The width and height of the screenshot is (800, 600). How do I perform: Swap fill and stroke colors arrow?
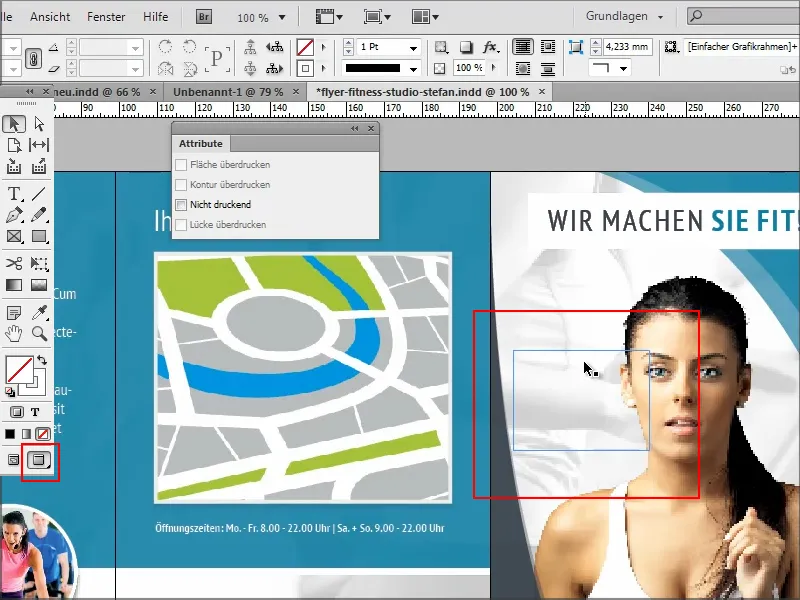[42, 360]
